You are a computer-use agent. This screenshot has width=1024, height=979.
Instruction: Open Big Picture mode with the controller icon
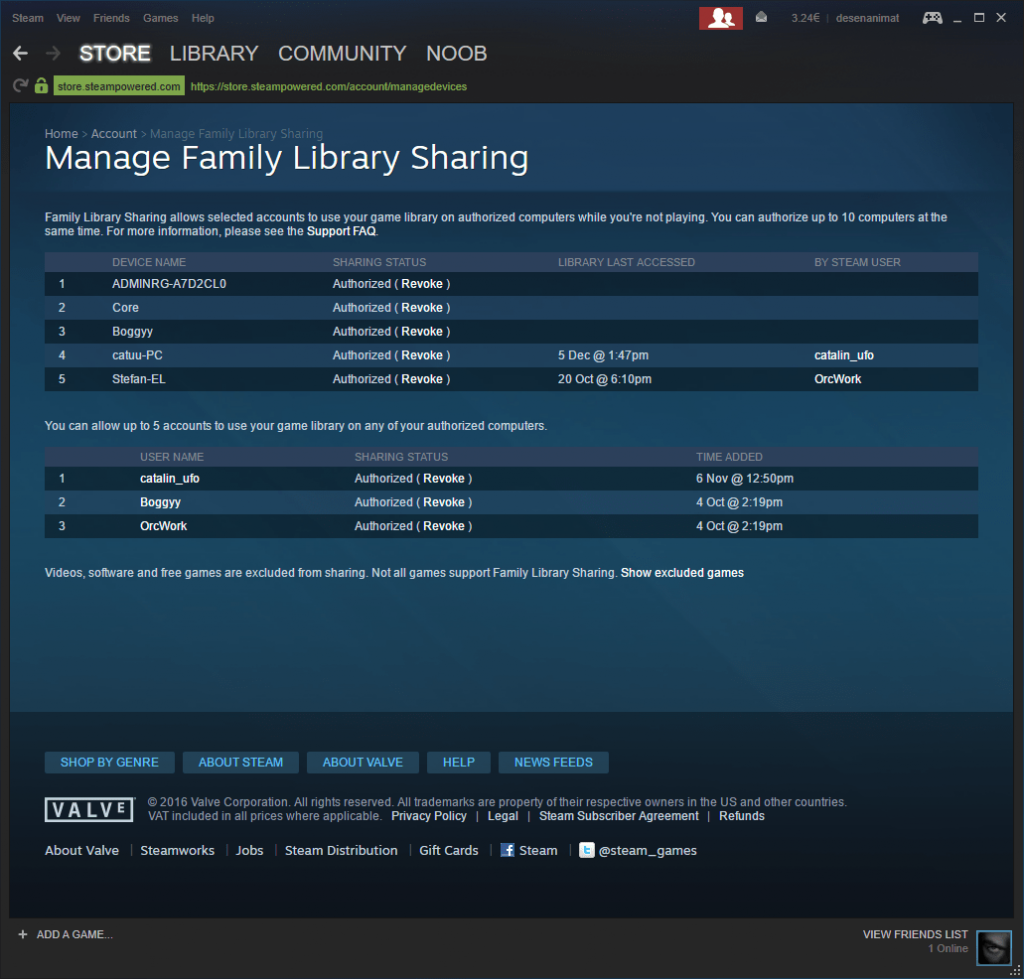tap(932, 17)
